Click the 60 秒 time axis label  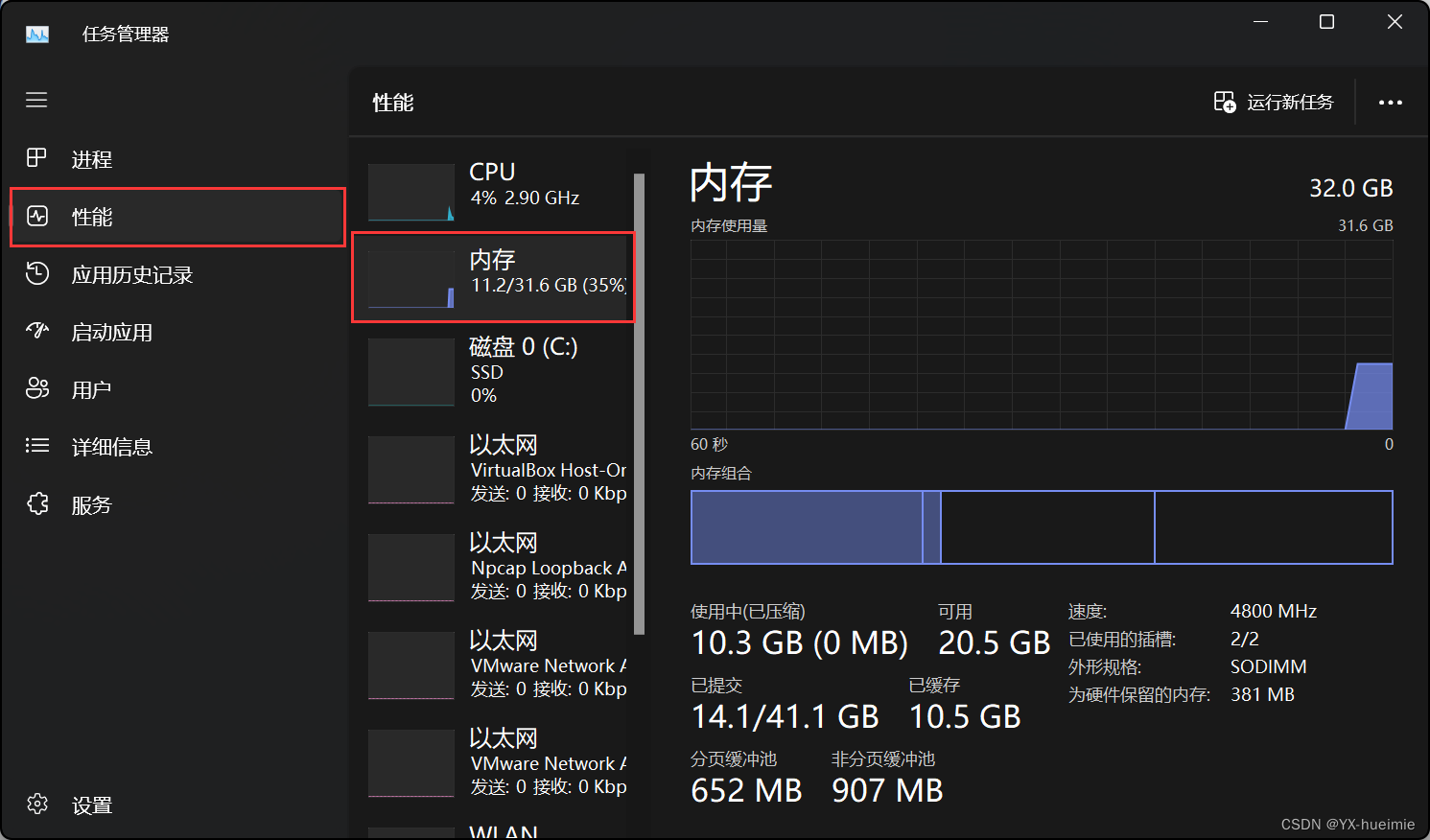click(709, 444)
